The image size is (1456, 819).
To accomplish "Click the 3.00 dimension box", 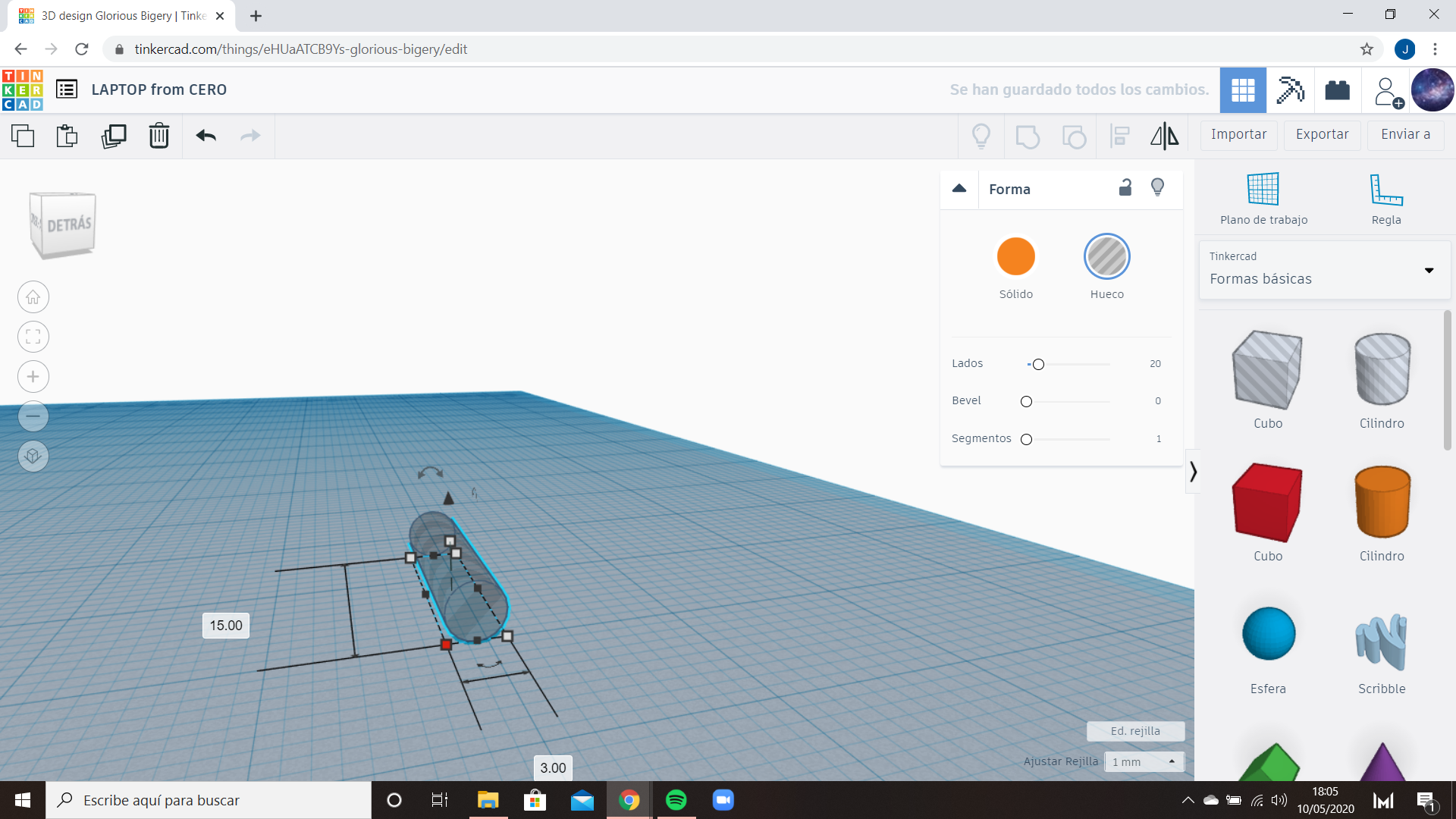I will point(553,767).
